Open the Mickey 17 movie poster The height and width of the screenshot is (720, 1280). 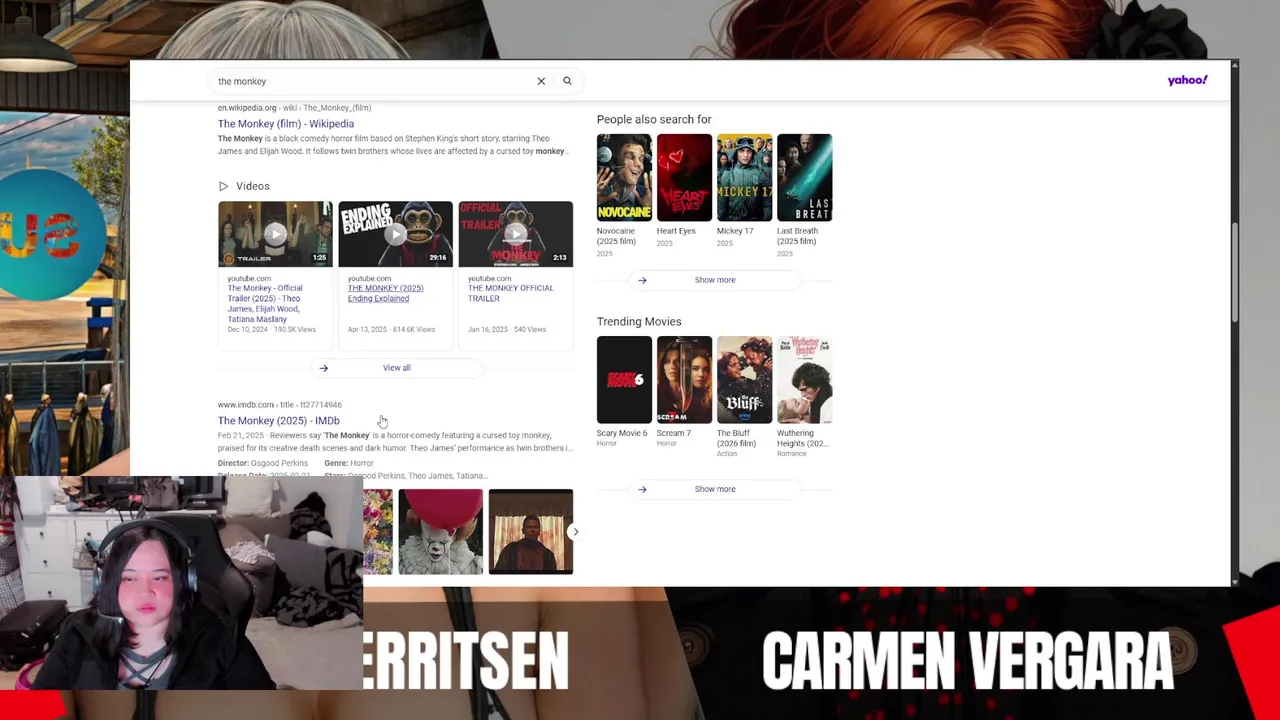tap(744, 177)
